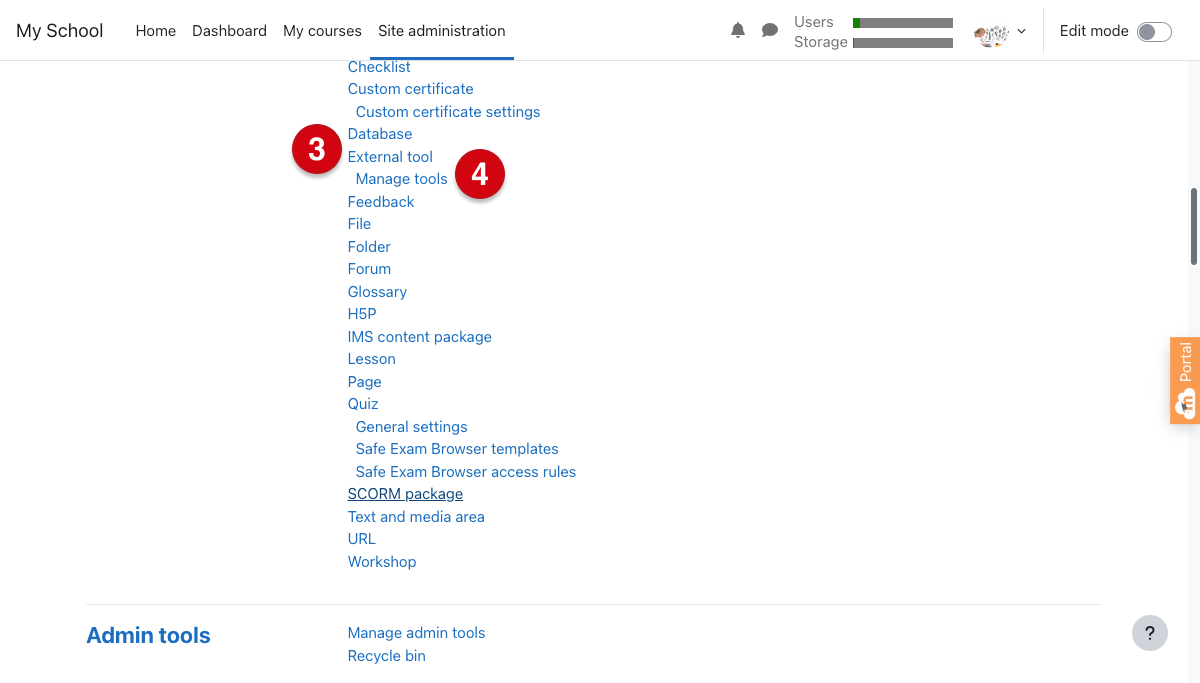This screenshot has width=1200, height=683.
Task: Click the page vertical scrollbar
Action: (x=1194, y=226)
